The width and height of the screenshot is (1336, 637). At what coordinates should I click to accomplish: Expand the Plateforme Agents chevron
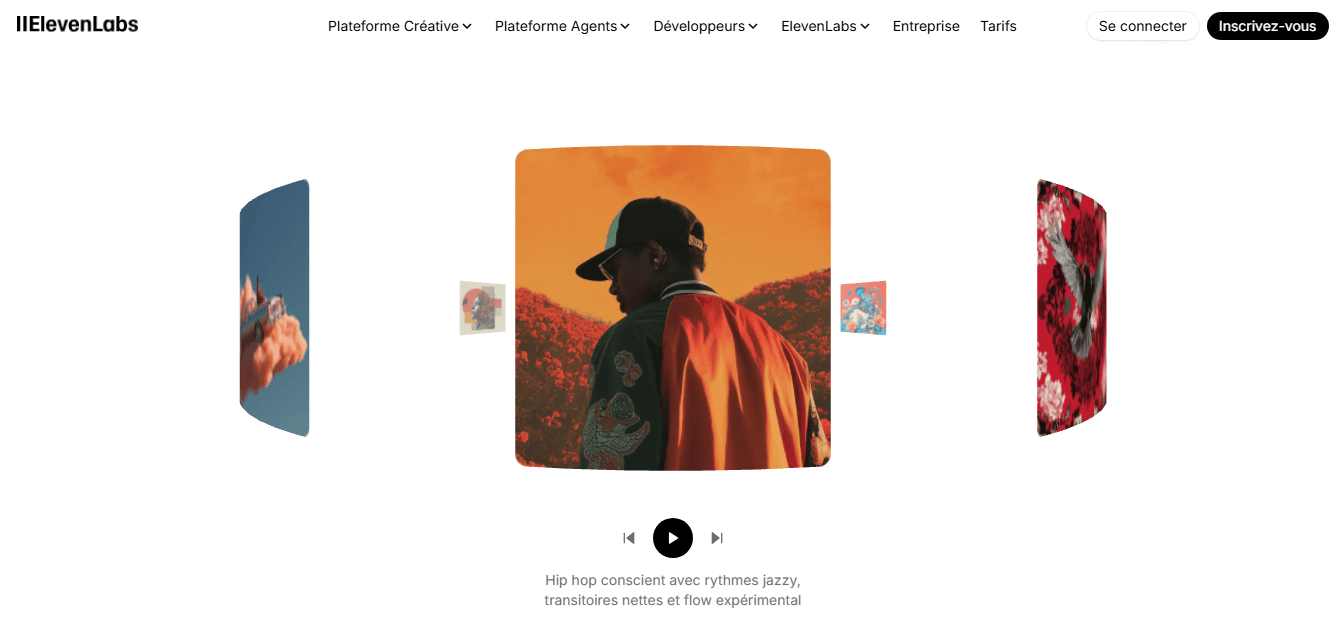[625, 27]
